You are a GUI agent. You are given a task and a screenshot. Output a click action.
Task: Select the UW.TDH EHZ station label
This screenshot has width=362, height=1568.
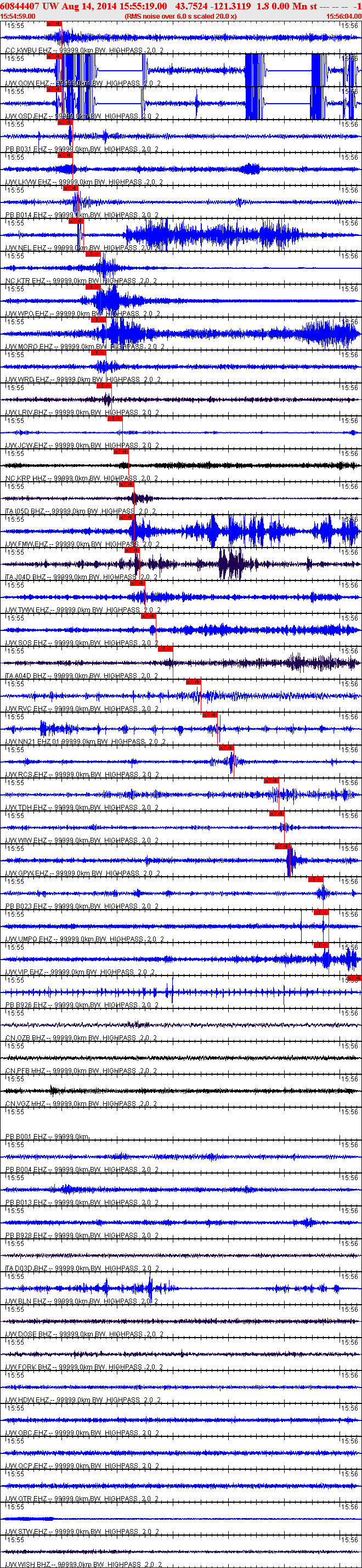[x=82, y=807]
